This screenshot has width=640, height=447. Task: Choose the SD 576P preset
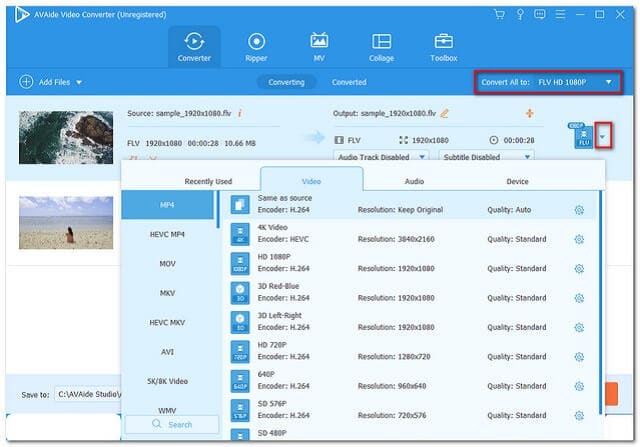[x=409, y=410]
